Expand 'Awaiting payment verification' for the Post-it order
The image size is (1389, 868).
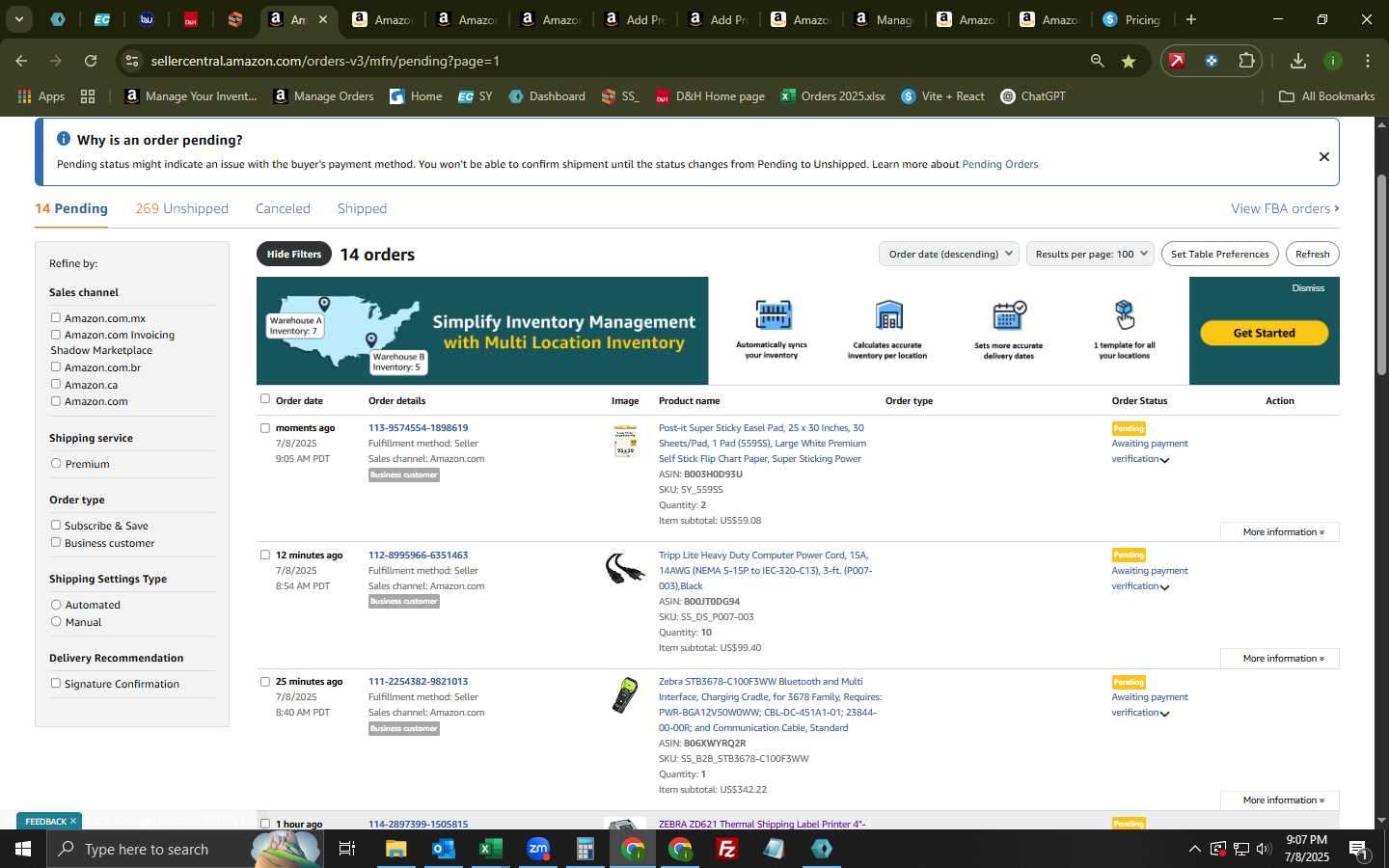tap(1164, 460)
